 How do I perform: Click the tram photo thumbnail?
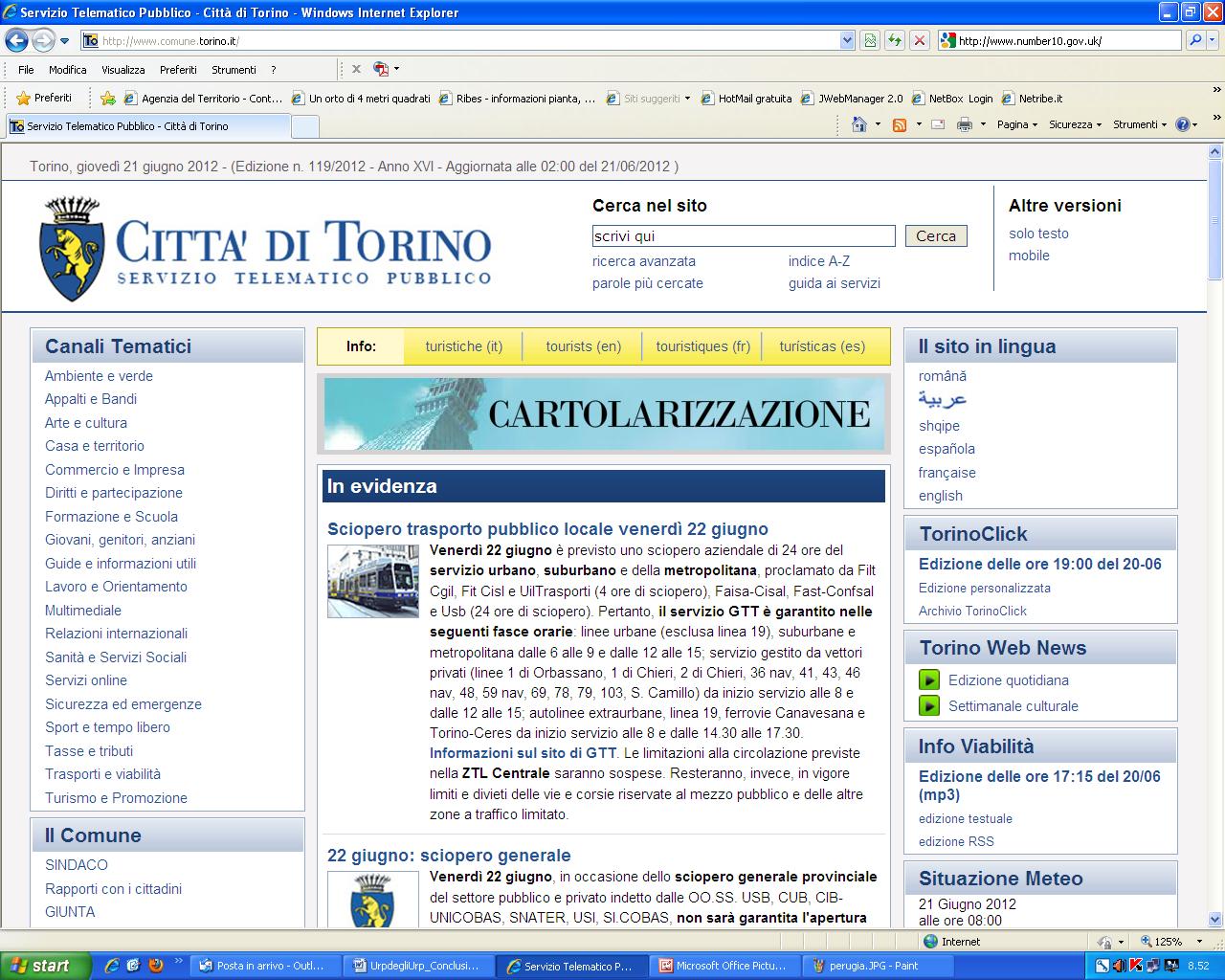373,581
